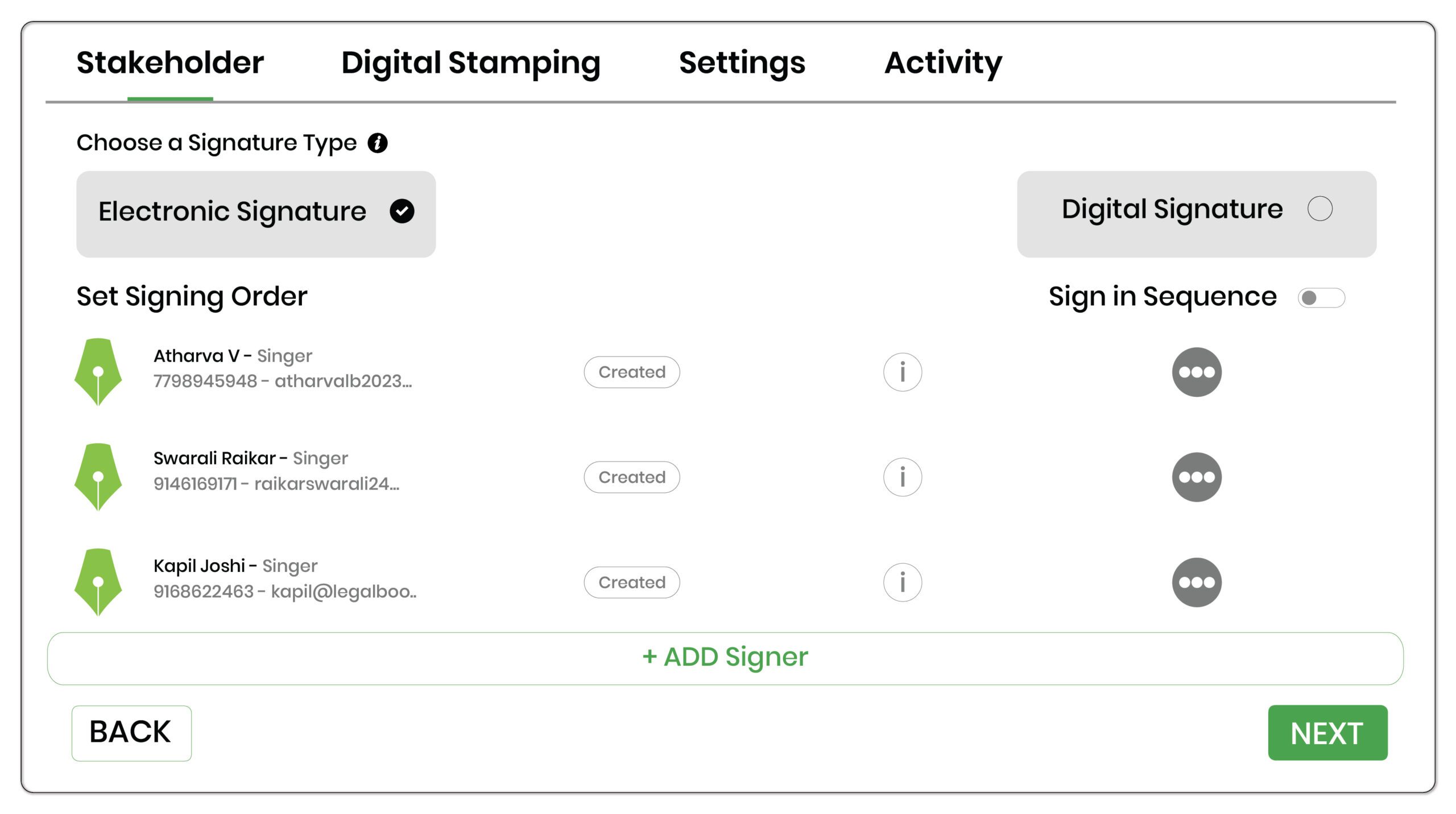Click the pen nib icon for Kapil Joshi
The image size is (1456, 814).
click(x=98, y=582)
